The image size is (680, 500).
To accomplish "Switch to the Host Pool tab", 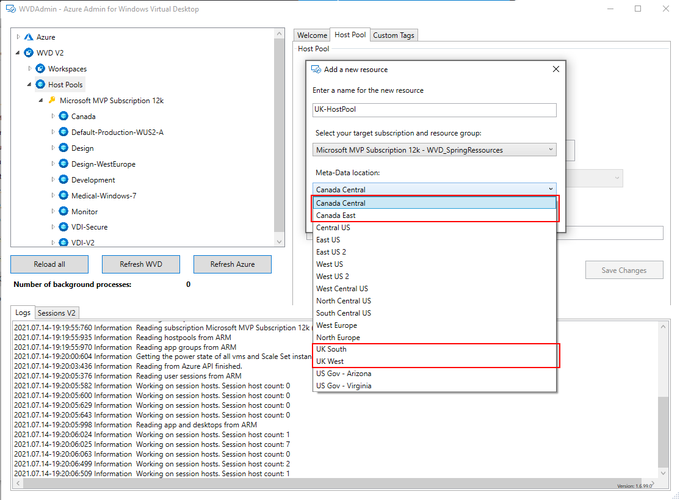I will click(350, 35).
